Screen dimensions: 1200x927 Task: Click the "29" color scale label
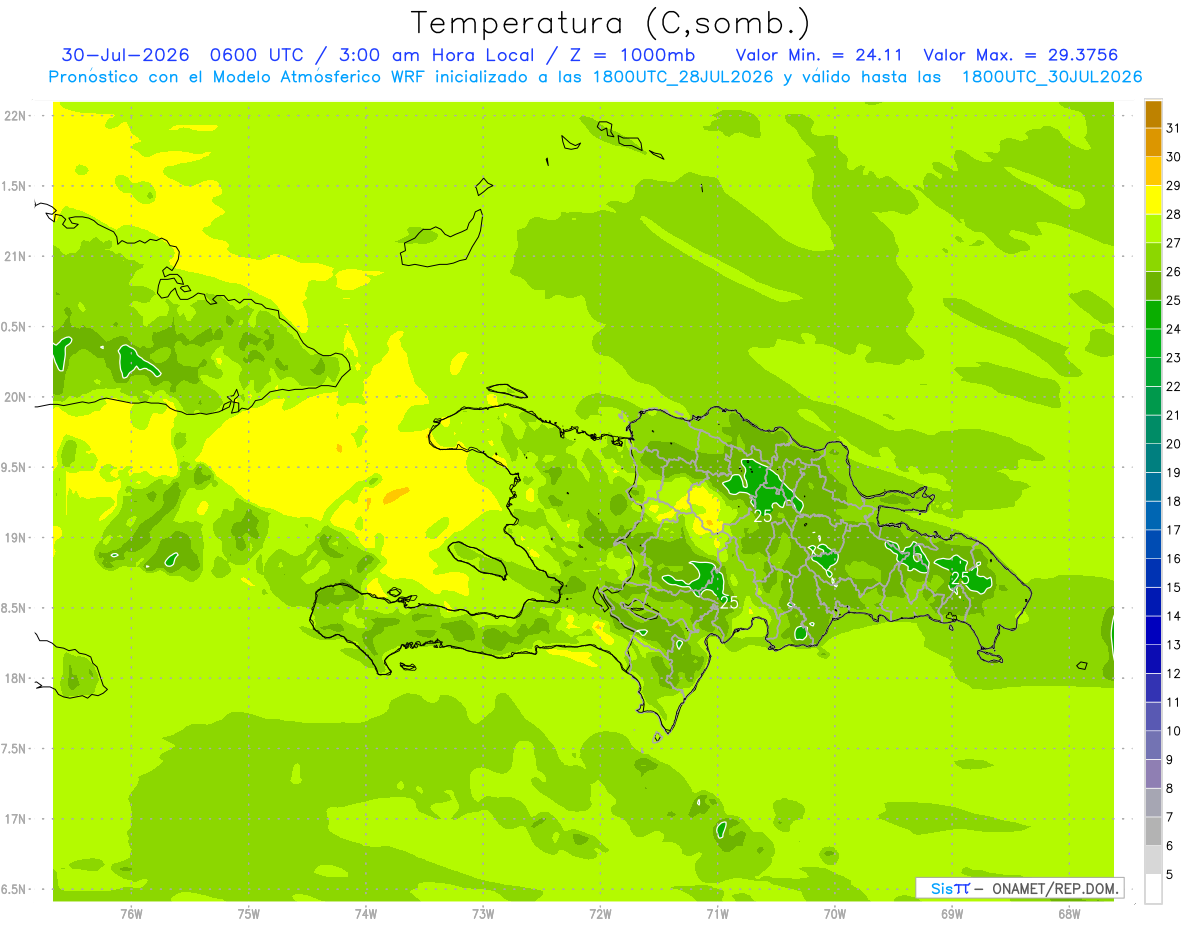coord(1174,185)
